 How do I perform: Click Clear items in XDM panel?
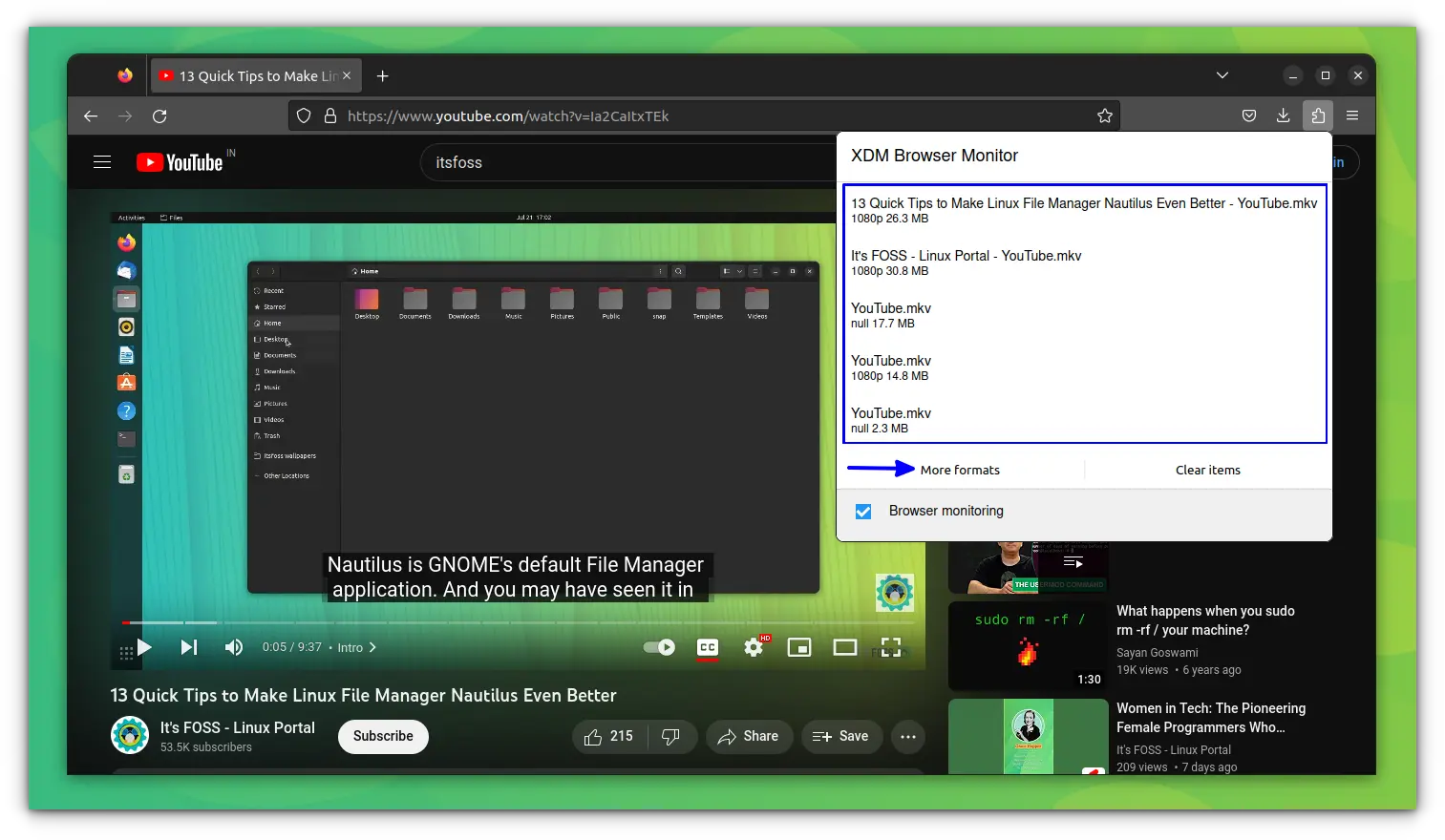click(1208, 470)
